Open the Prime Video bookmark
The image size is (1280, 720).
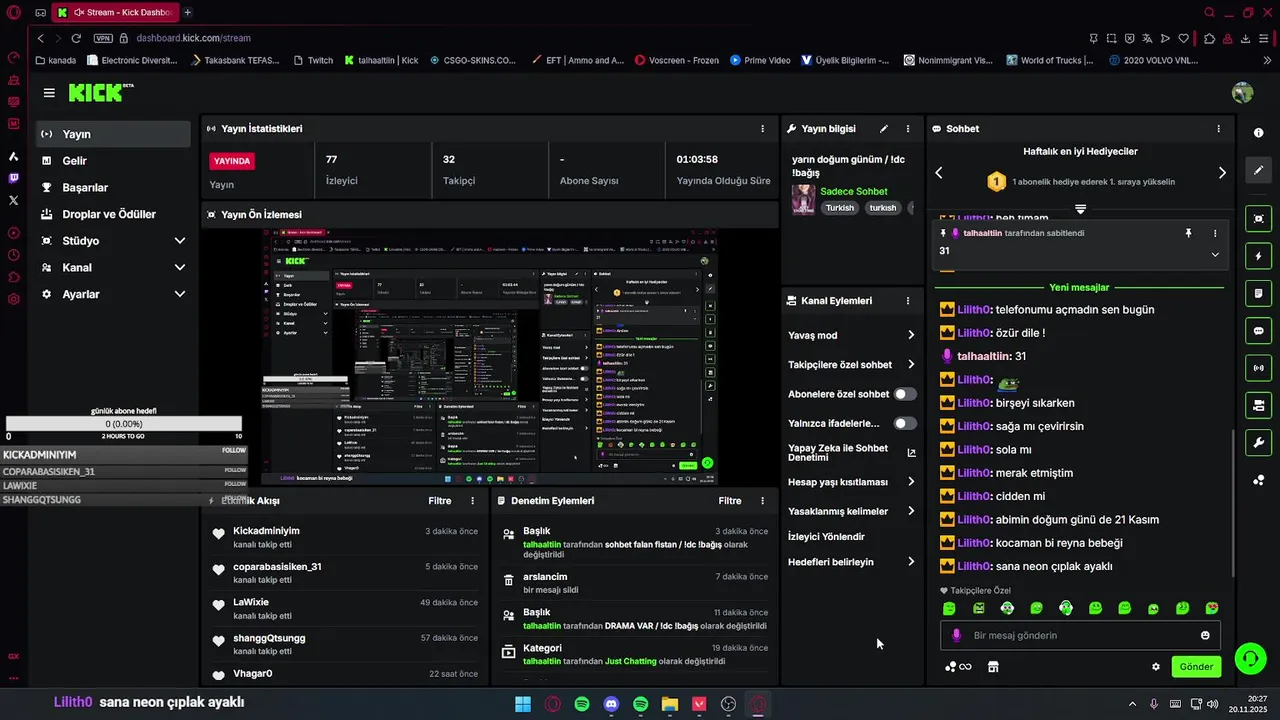coord(759,60)
